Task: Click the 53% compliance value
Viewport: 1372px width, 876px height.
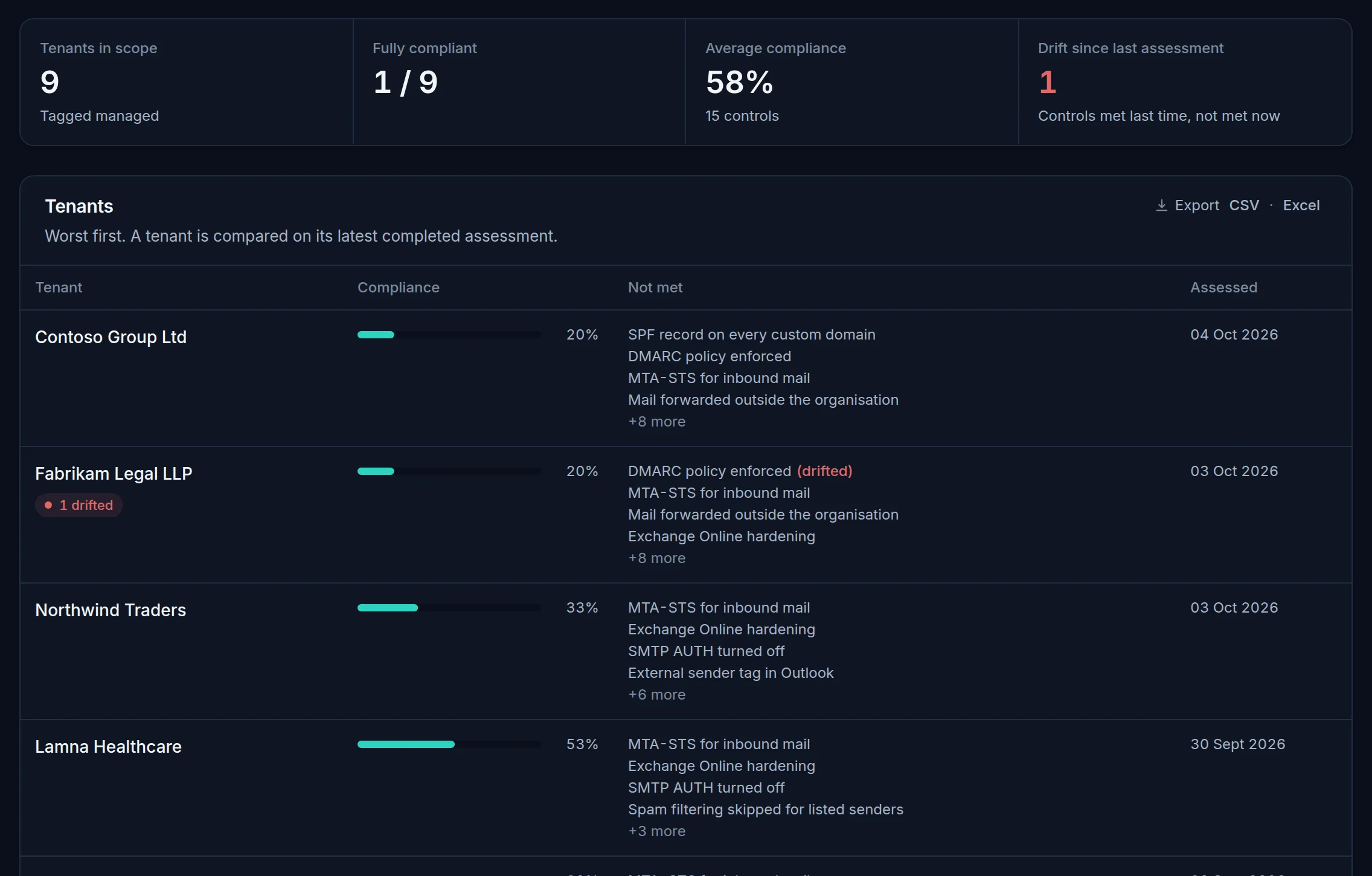Action: 582,744
